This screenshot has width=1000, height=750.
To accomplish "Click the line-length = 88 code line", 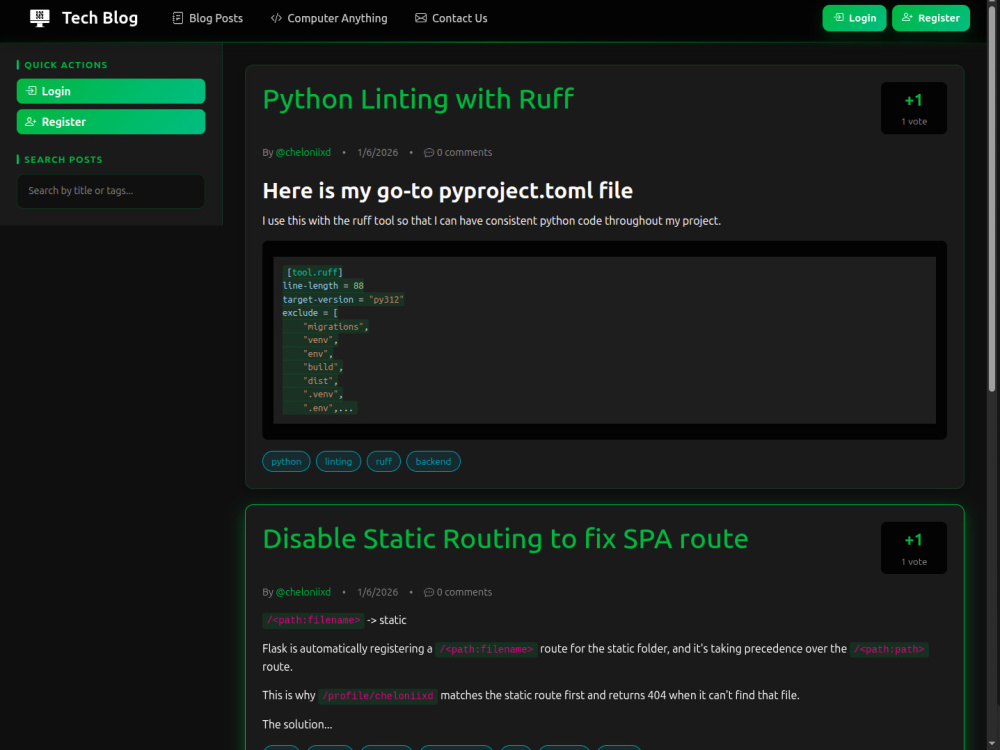I will (x=323, y=286).
